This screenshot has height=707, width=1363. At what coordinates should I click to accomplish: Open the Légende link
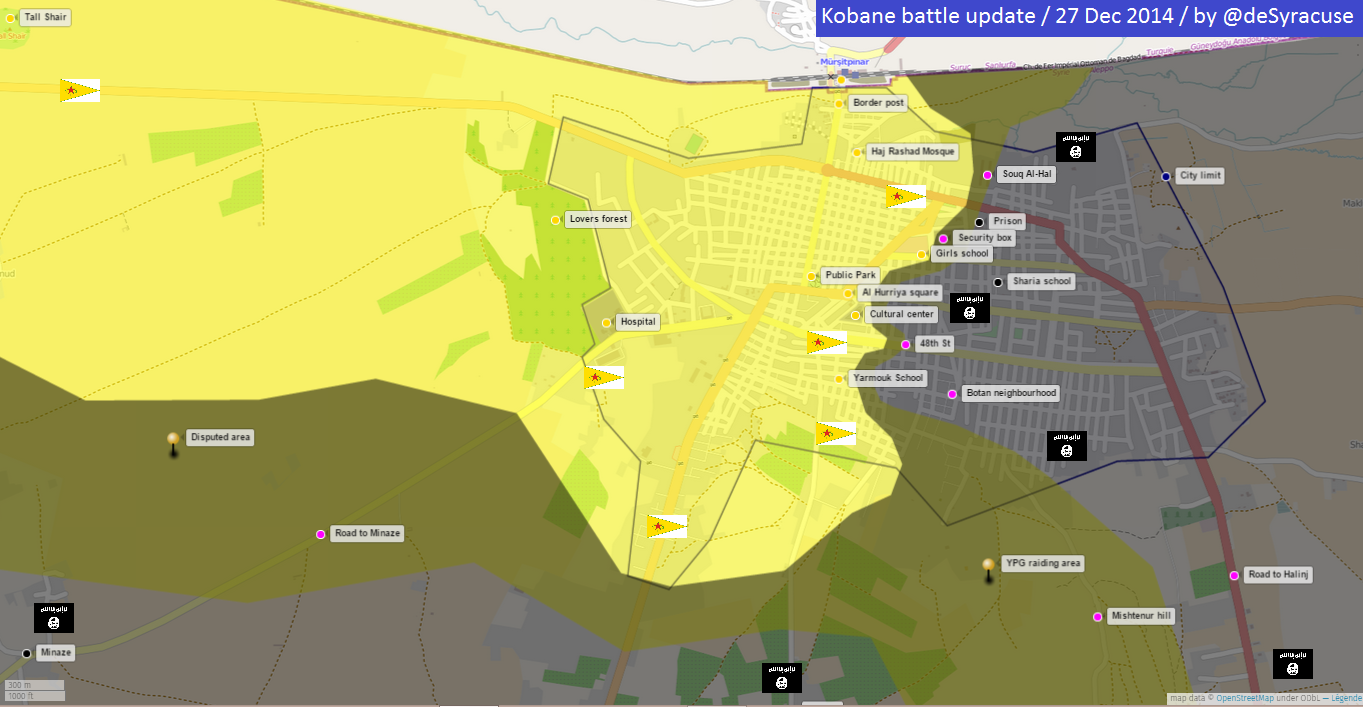coord(1345,699)
